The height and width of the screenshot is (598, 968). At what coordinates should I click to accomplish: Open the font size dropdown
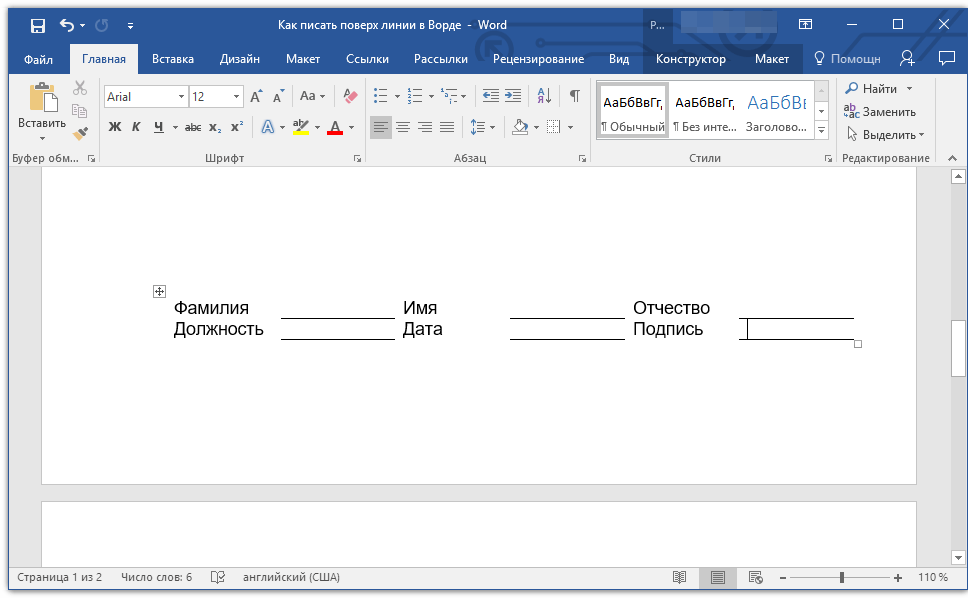237,97
